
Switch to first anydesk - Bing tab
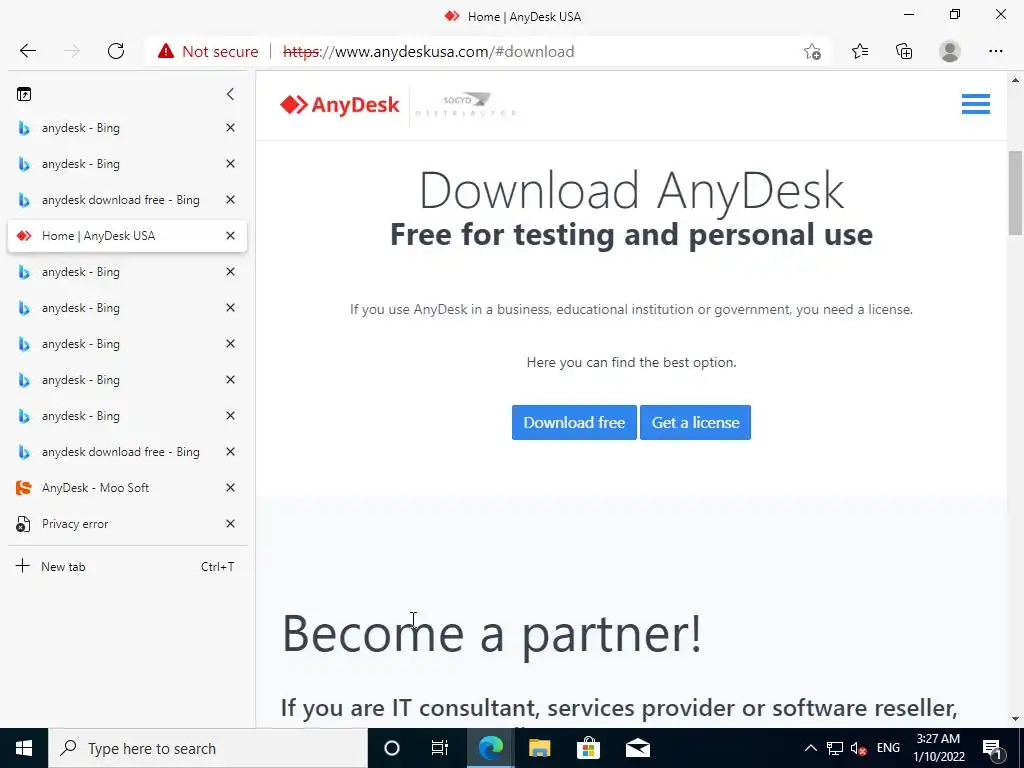127,128
